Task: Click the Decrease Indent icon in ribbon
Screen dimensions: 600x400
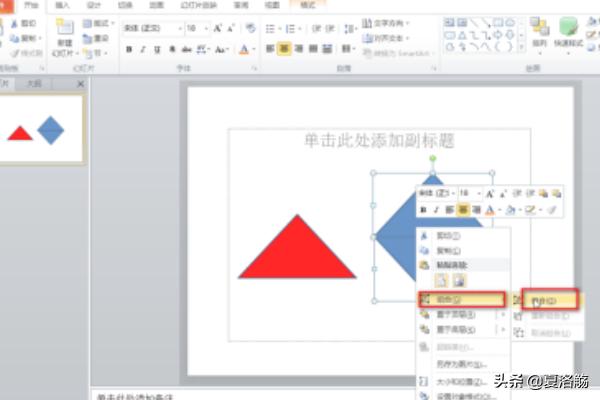Action: [316, 28]
